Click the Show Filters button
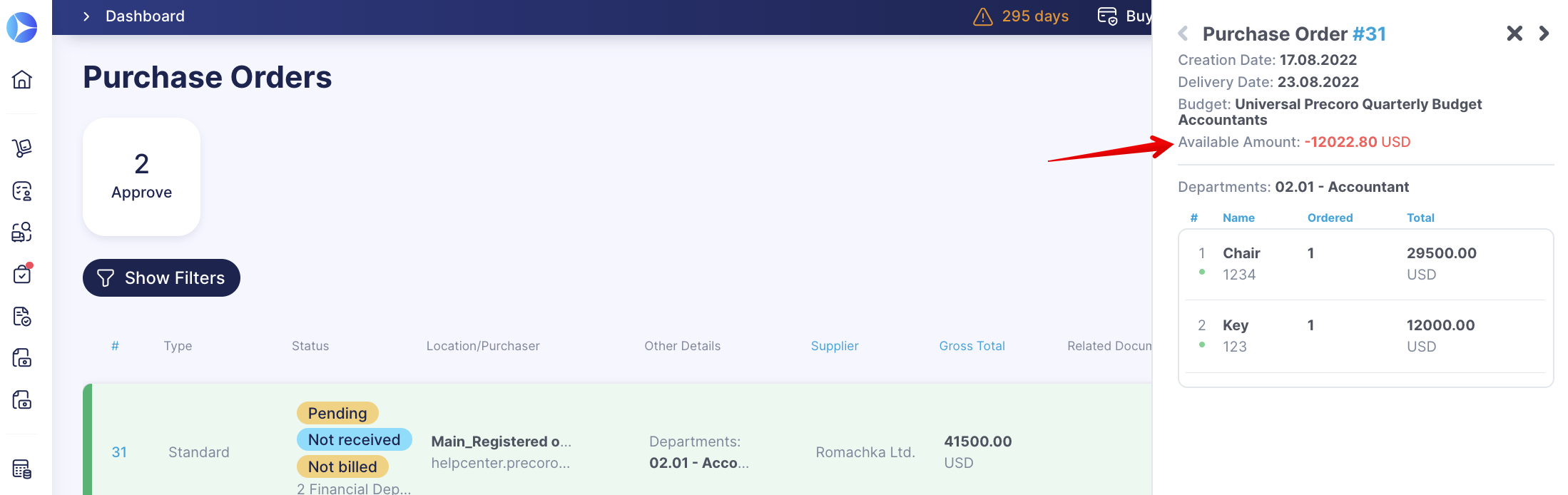 (161, 277)
